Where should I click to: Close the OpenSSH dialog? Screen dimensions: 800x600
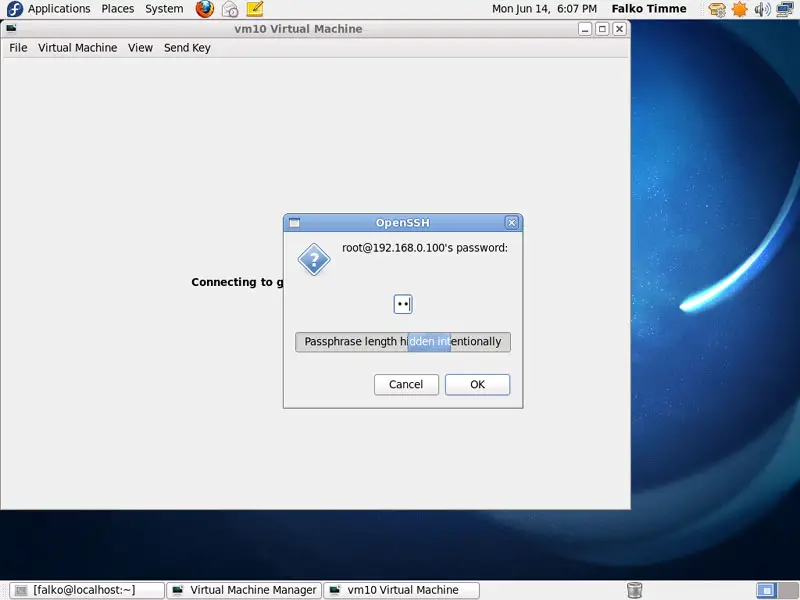(512, 222)
